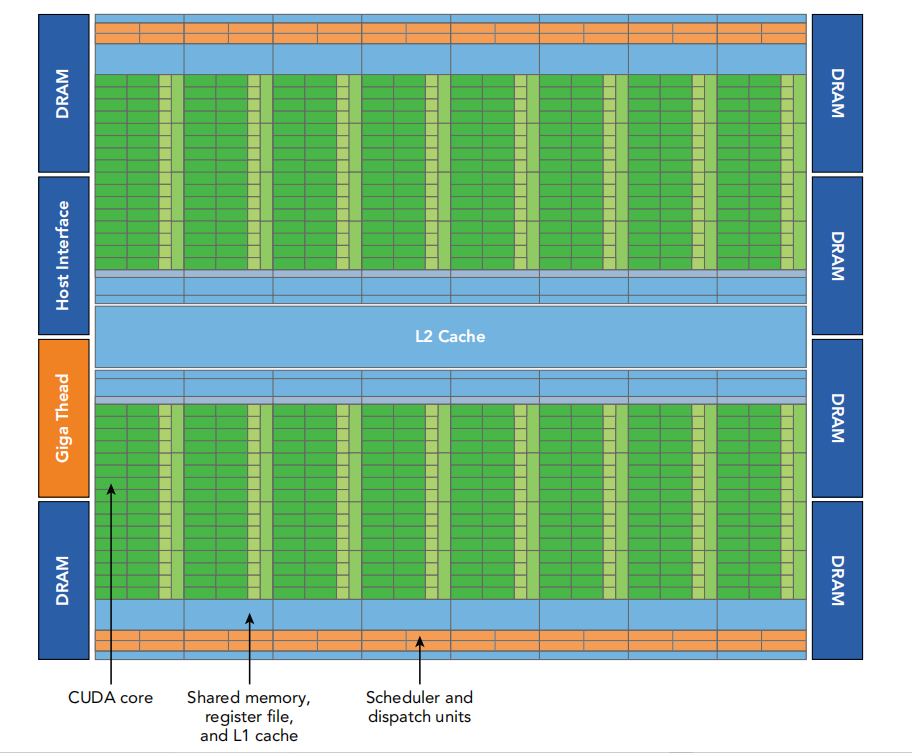Select the third DRAM block from top on right
912x753 pixels.
click(837, 418)
